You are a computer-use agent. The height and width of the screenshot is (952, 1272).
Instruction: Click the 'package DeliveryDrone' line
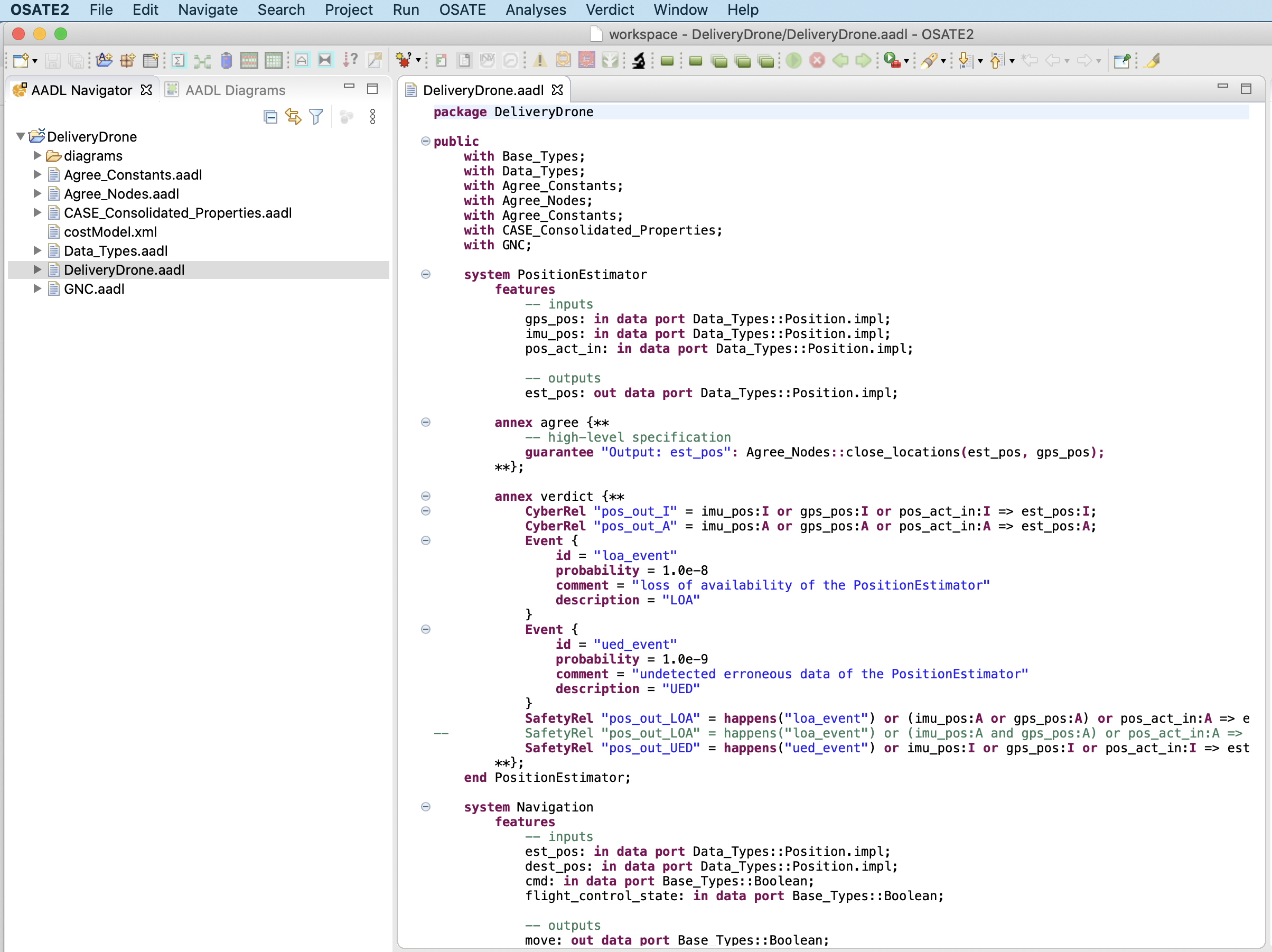click(x=513, y=111)
